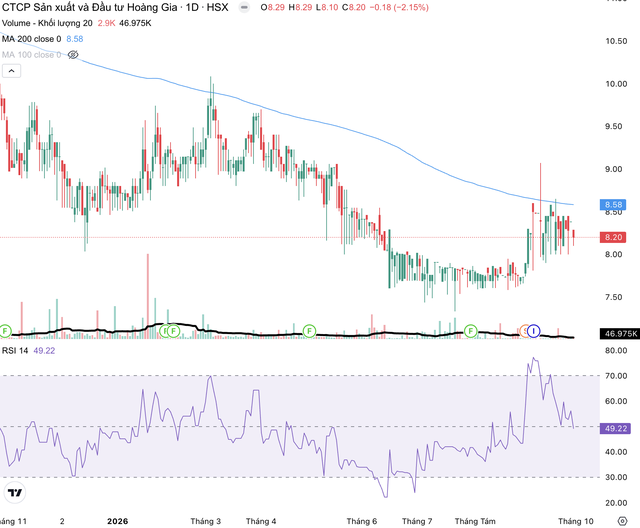Click the 30.00 RSI scale label
Image resolution: width=640 pixels, height=528 pixels.
coord(616,477)
